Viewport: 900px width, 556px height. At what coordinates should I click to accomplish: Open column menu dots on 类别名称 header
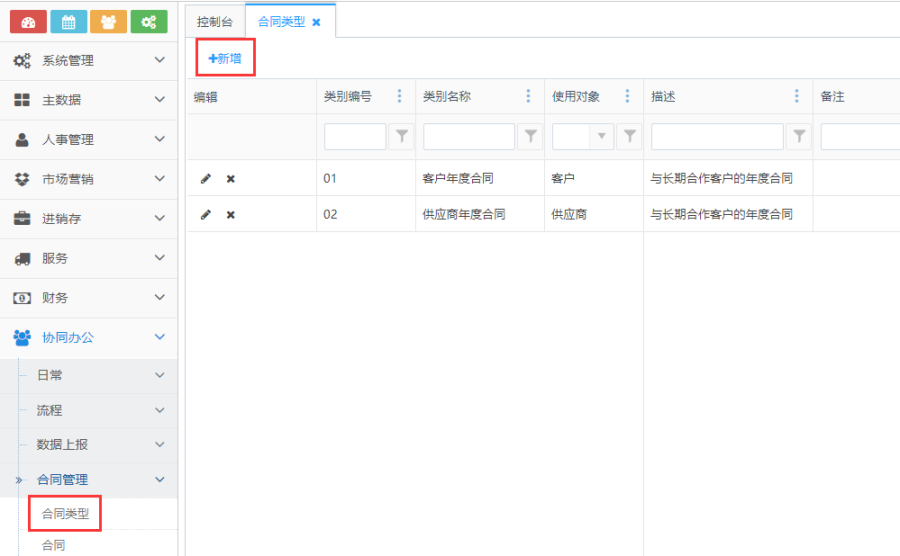528,96
